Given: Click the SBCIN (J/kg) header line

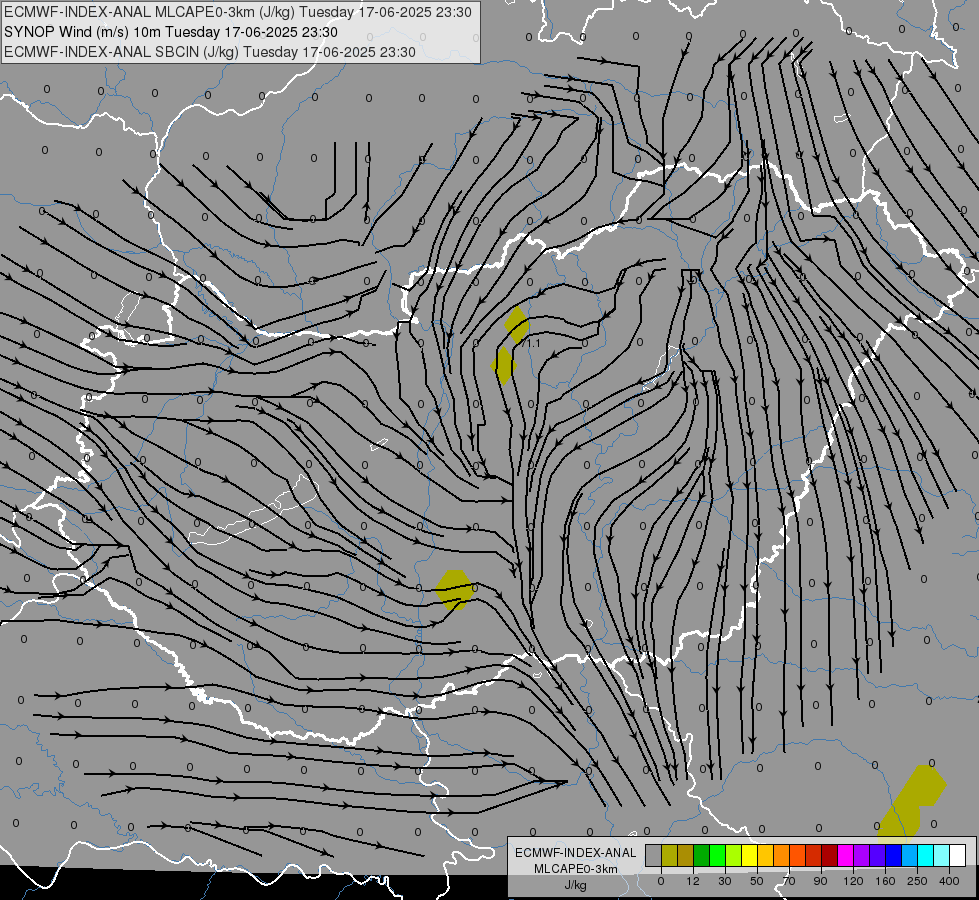Looking at the screenshot, I should click(210, 52).
